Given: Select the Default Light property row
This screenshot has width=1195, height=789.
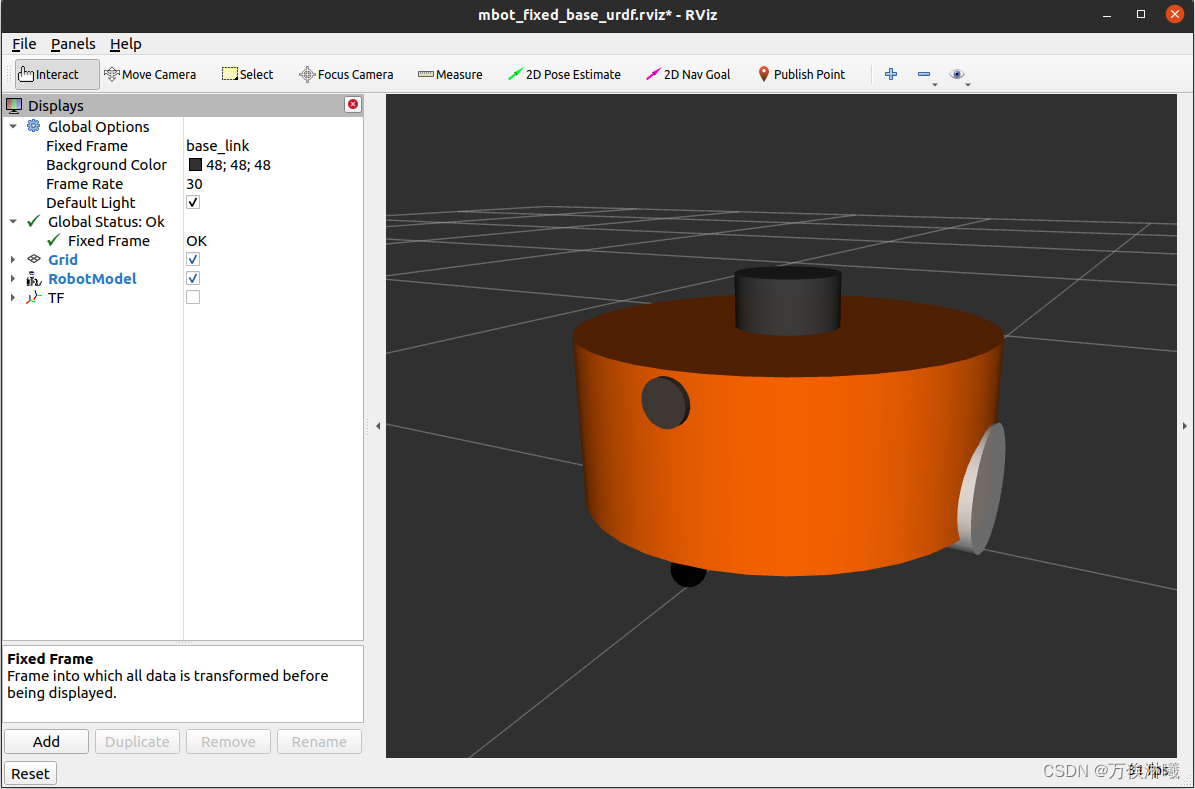Looking at the screenshot, I should (x=183, y=203).
